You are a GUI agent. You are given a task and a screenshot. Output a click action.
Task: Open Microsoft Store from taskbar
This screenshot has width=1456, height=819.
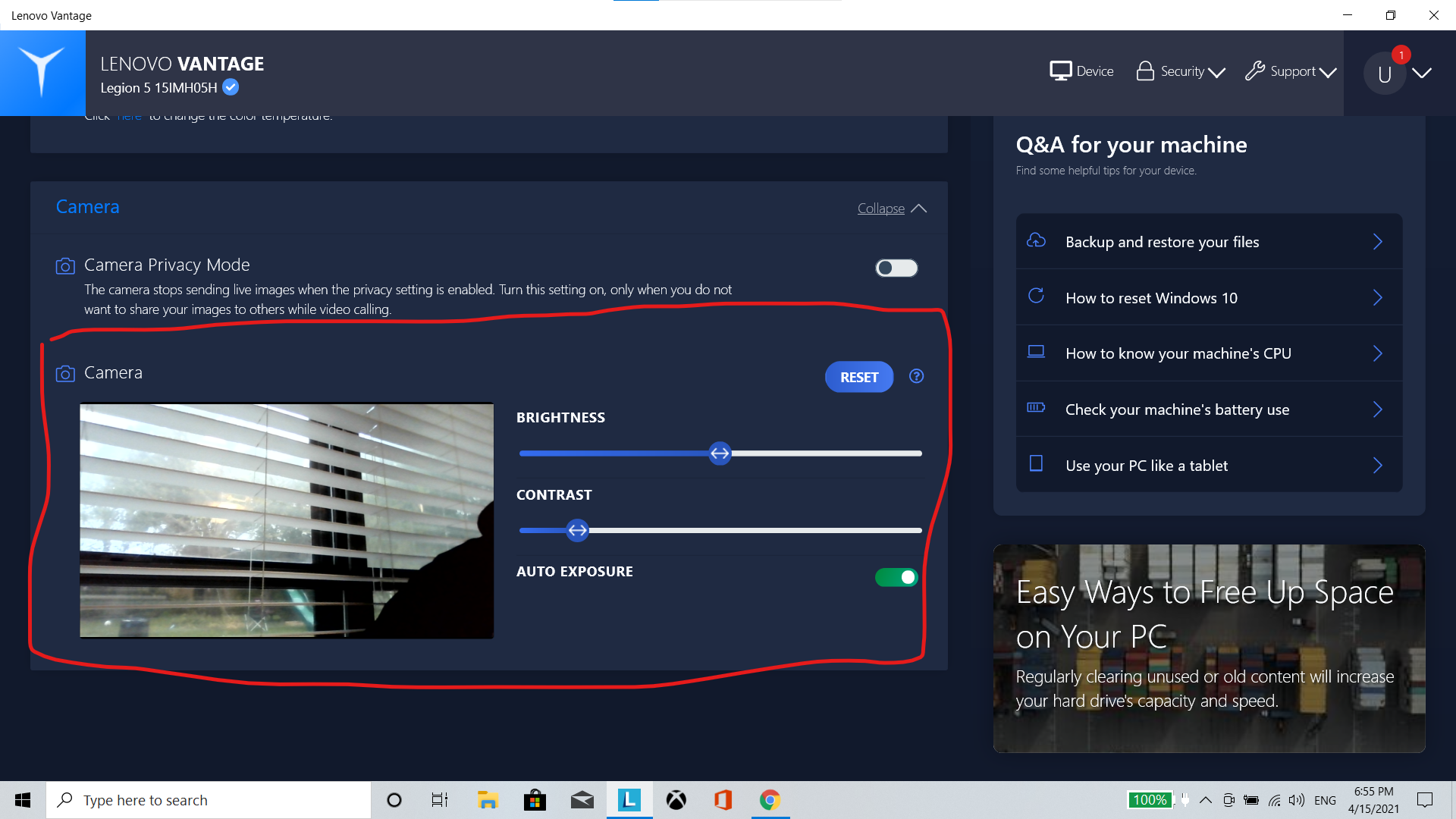click(x=535, y=800)
